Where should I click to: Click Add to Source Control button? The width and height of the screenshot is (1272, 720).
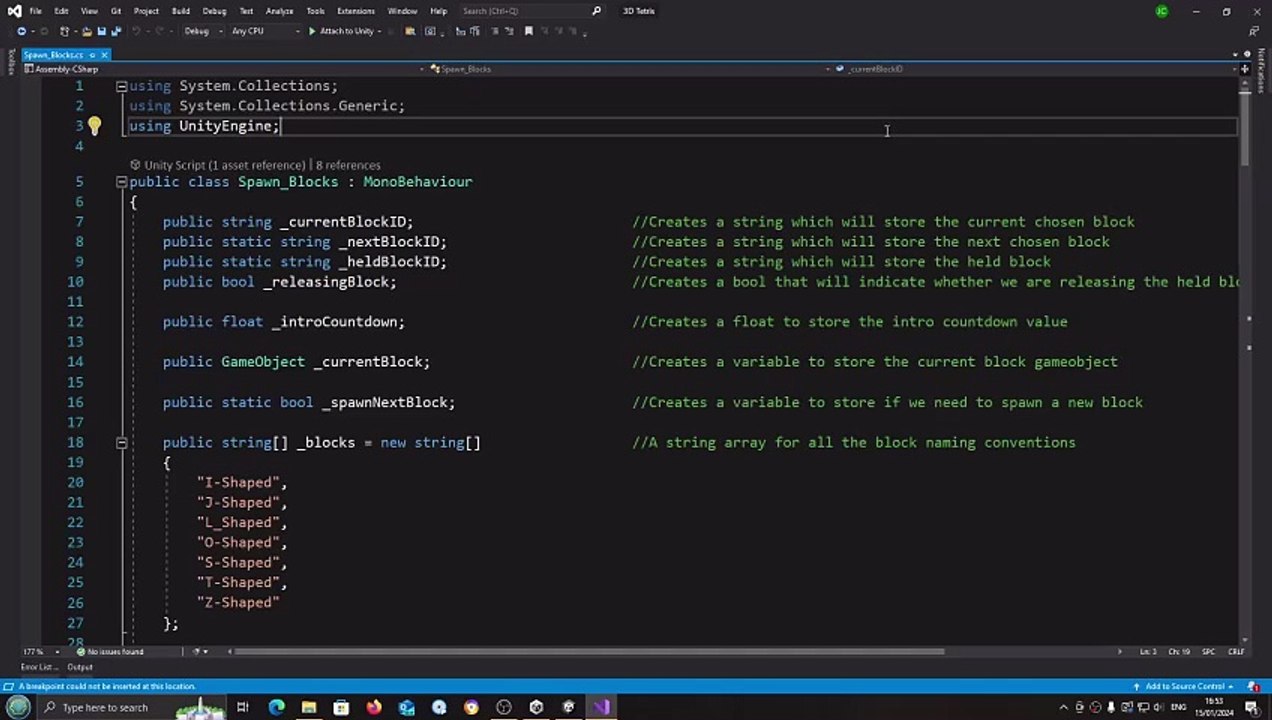1185,686
